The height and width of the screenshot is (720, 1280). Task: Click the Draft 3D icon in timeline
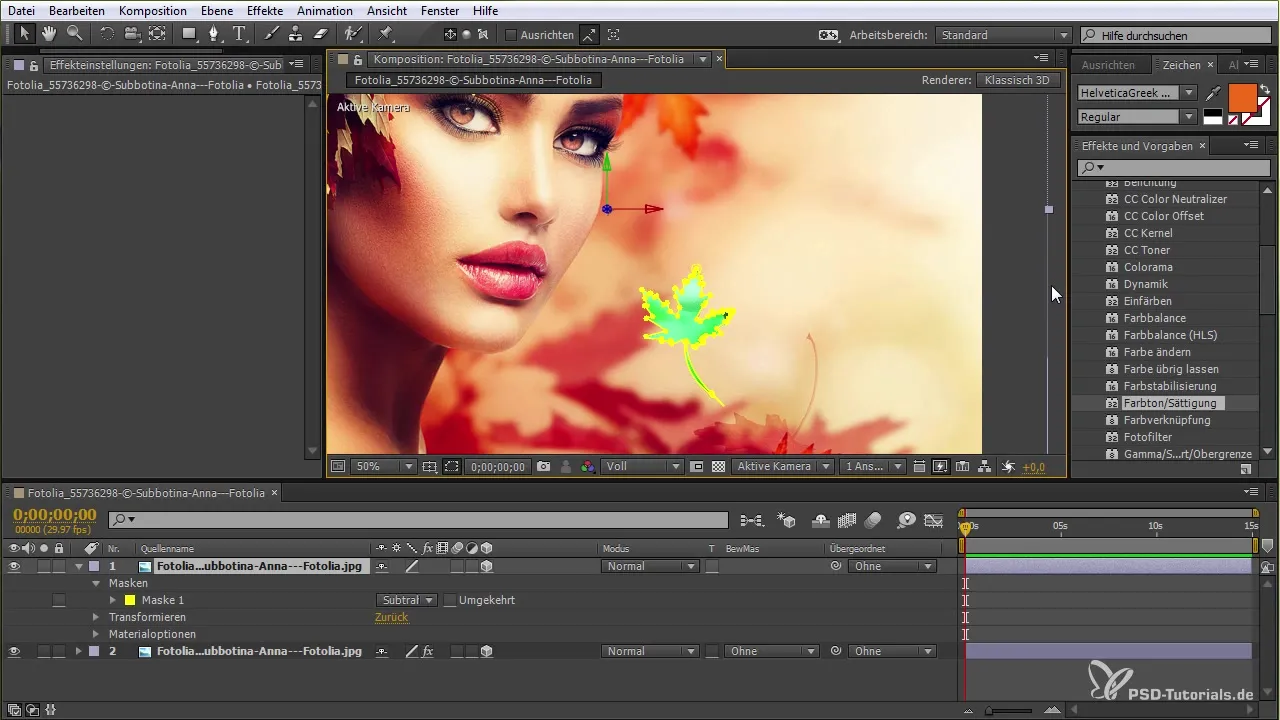click(787, 520)
